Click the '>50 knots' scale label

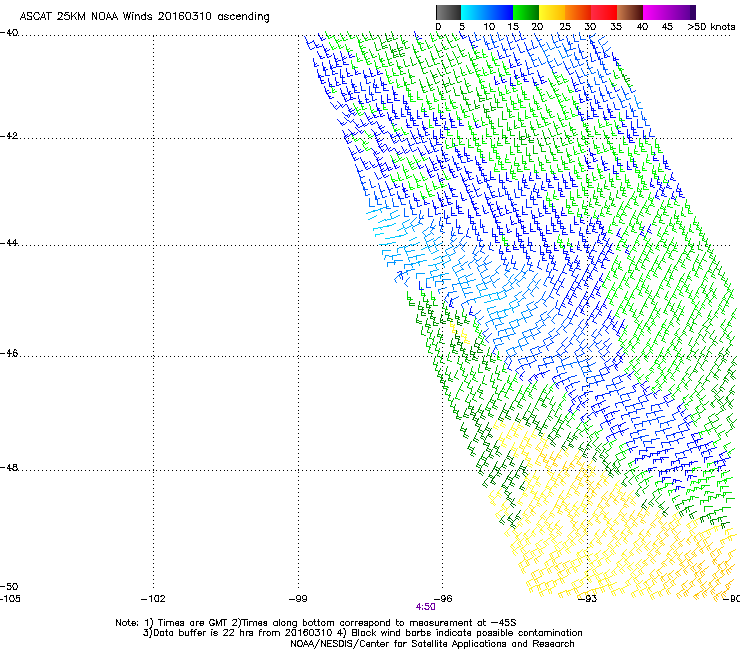point(711,27)
